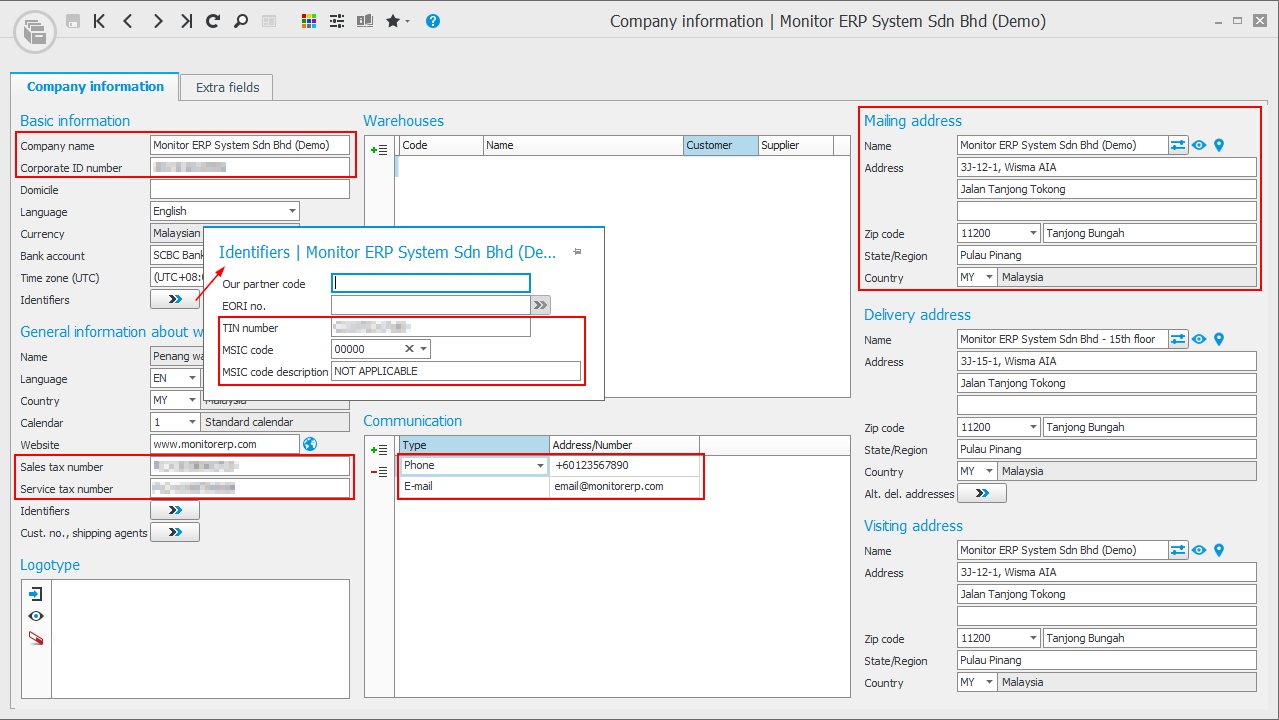Copy mailing address arrows icon
This screenshot has width=1279, height=720.
1178,145
